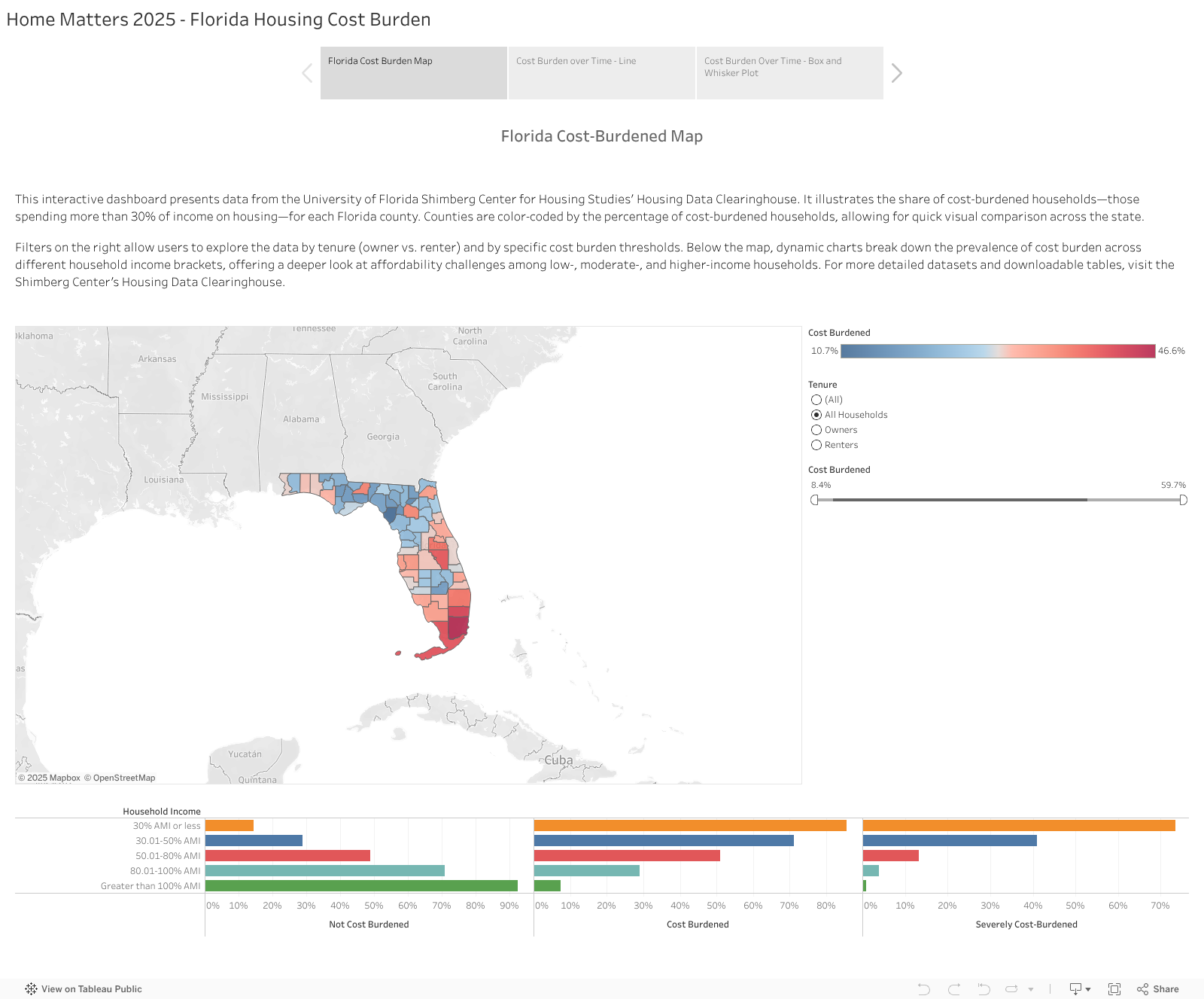The height and width of the screenshot is (999, 1204).
Task: Enter full screen mode via the toolbar icon
Action: [1114, 988]
